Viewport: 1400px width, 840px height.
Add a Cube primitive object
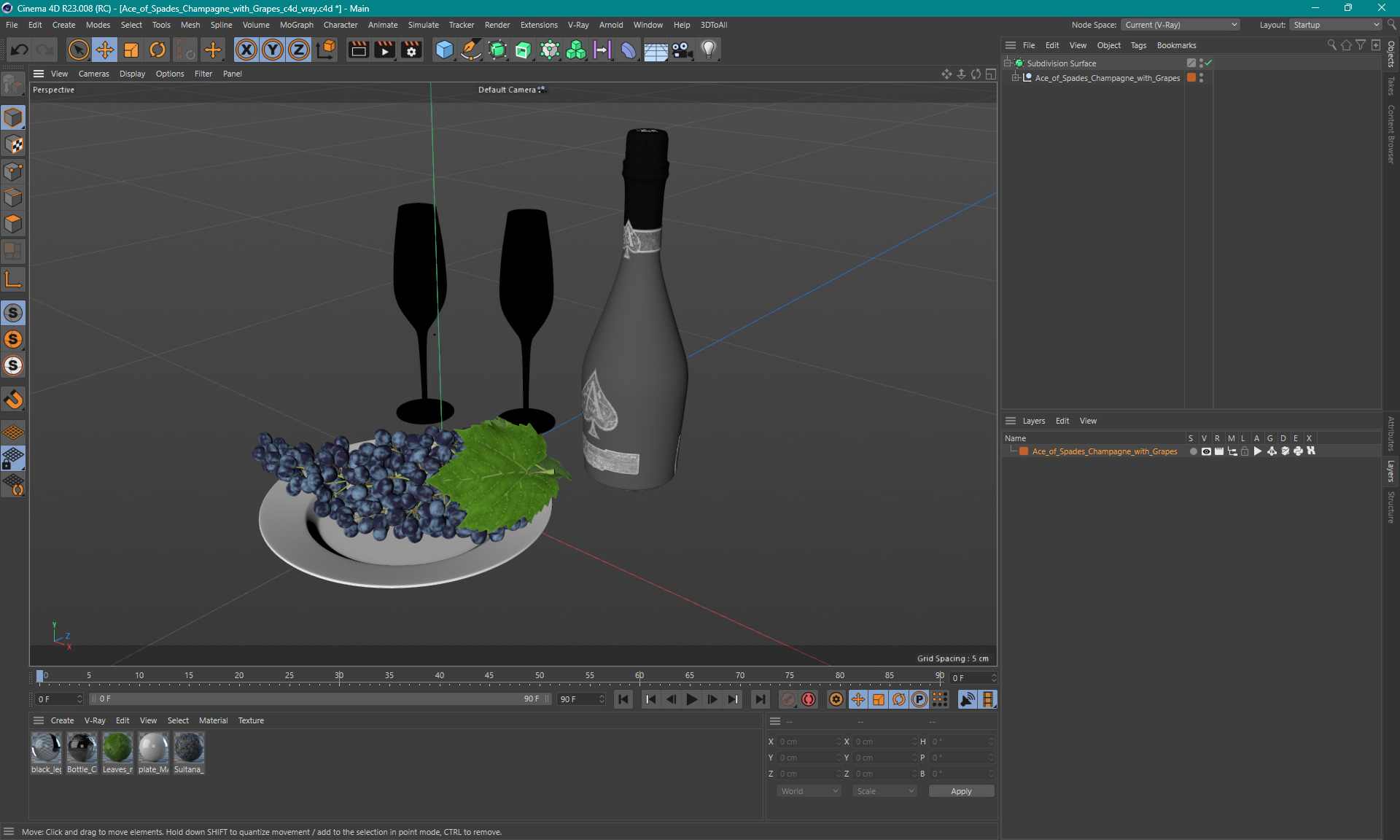[444, 50]
